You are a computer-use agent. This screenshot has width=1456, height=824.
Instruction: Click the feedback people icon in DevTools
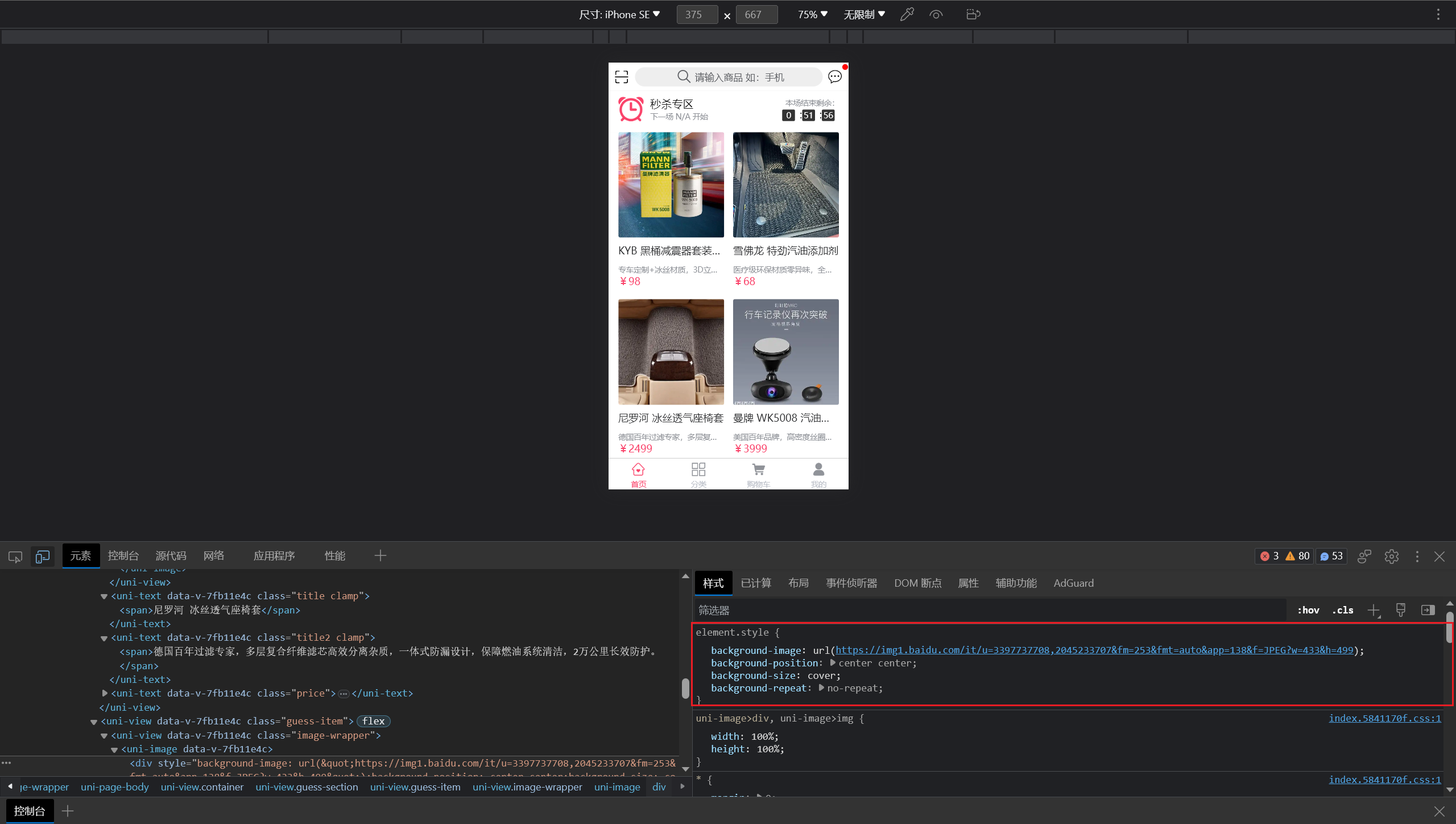pos(1364,556)
